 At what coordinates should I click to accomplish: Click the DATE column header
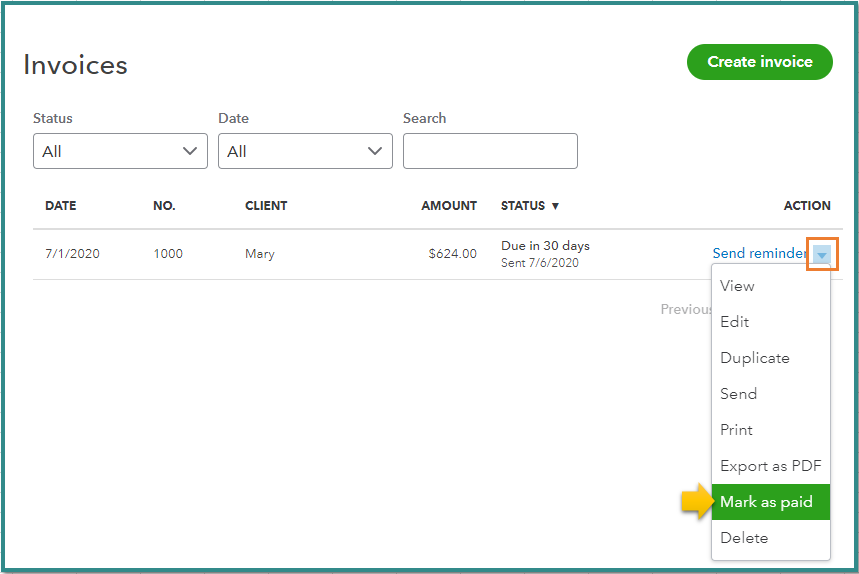coord(61,206)
